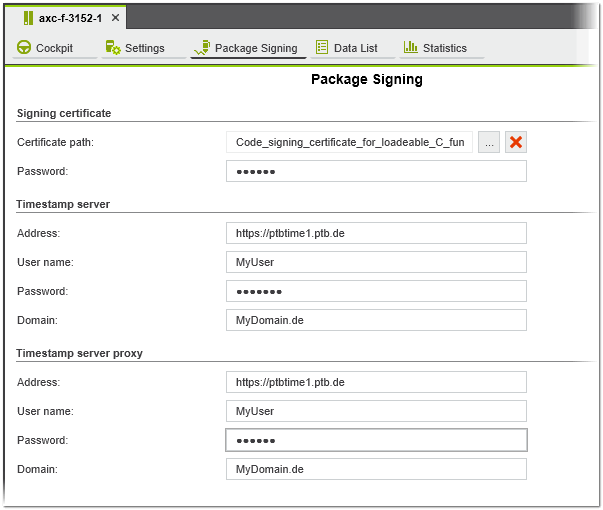Screen dimensions: 603x510
Task: Click the Cockpit steering wheel icon
Action: tap(24, 48)
